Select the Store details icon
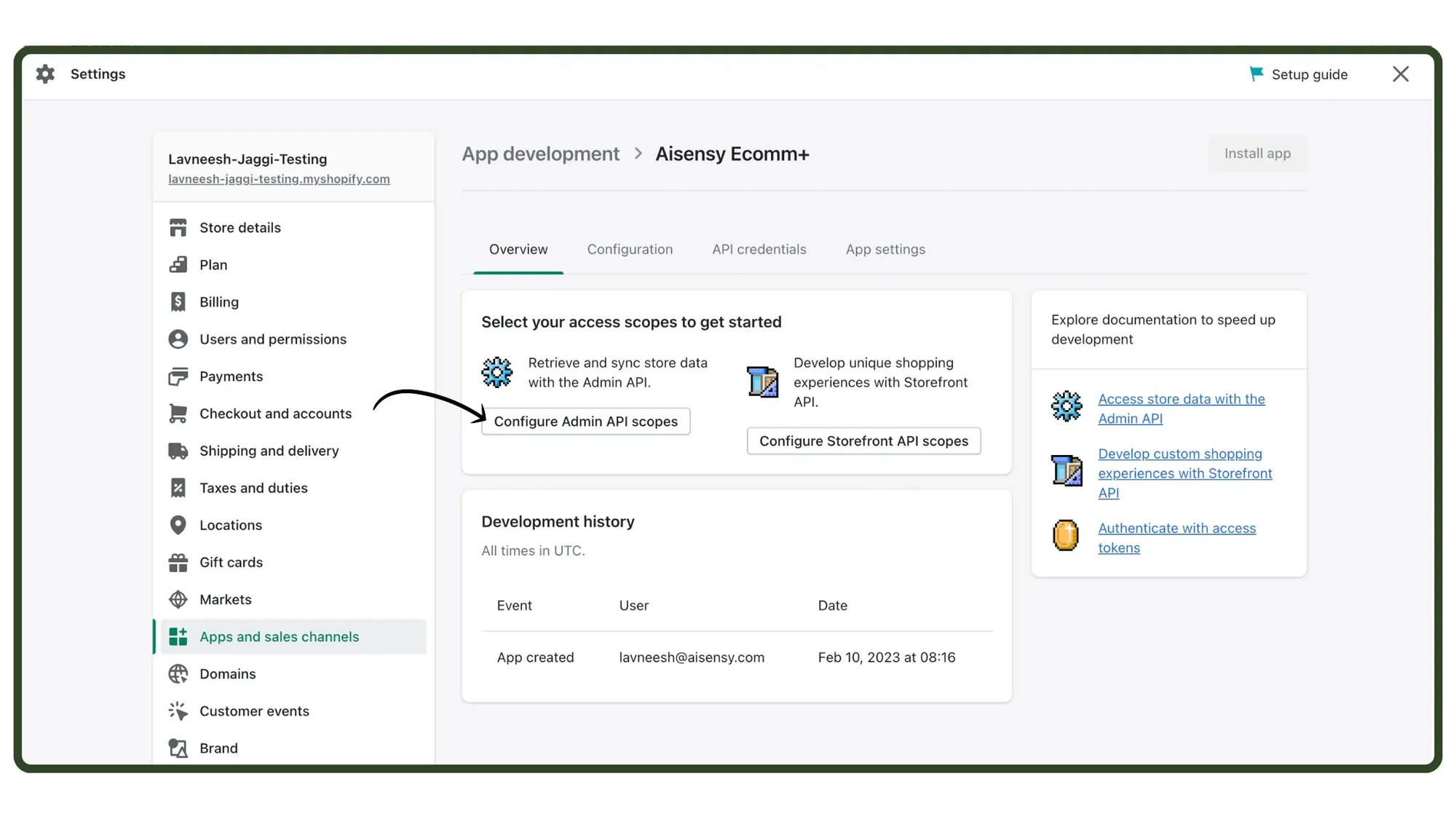 pyautogui.click(x=178, y=227)
